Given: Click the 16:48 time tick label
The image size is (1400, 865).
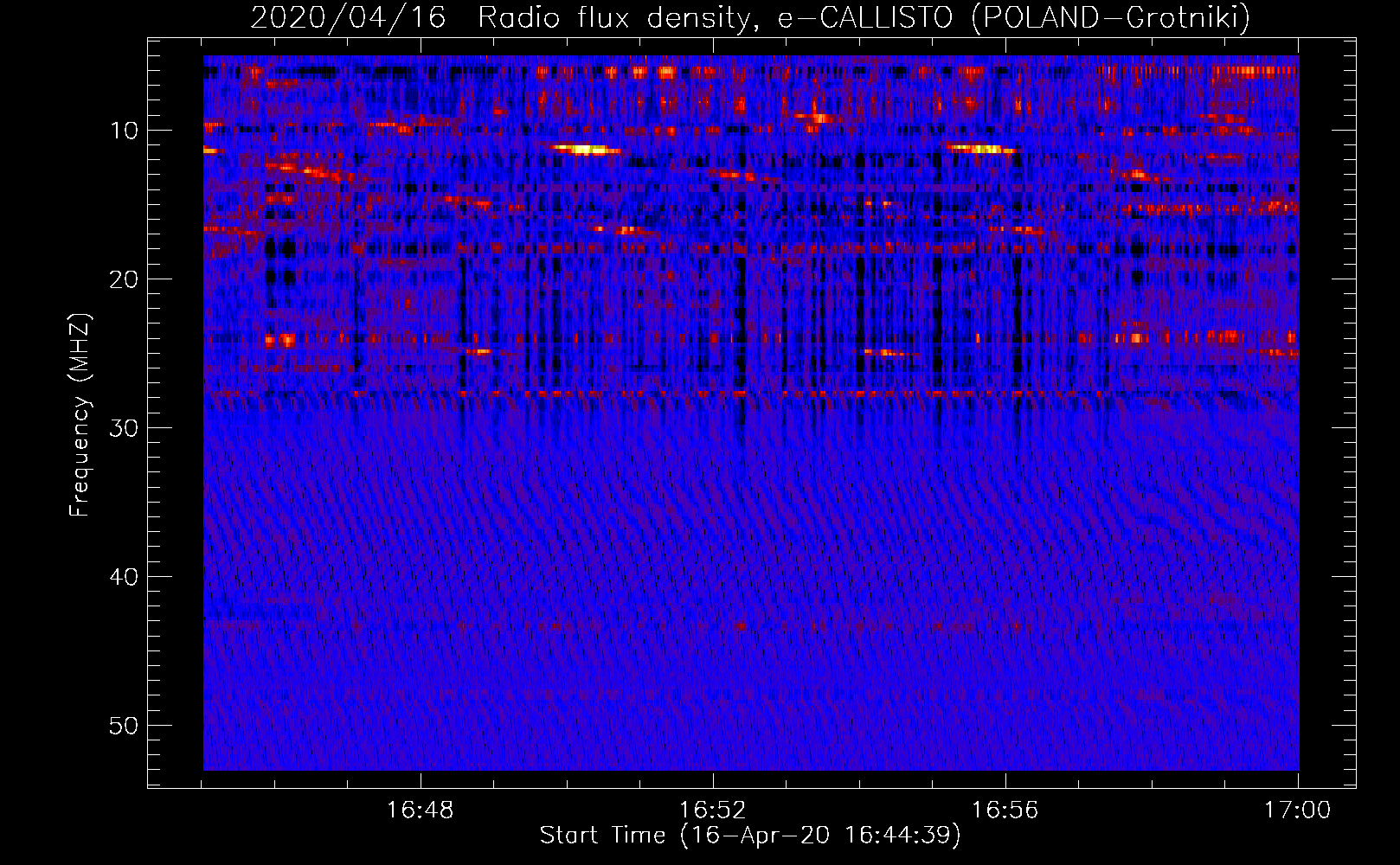Looking at the screenshot, I should (x=420, y=811).
